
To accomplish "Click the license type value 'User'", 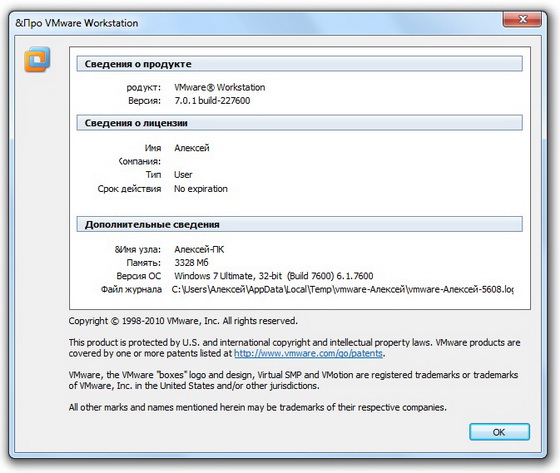I will tap(183, 175).
